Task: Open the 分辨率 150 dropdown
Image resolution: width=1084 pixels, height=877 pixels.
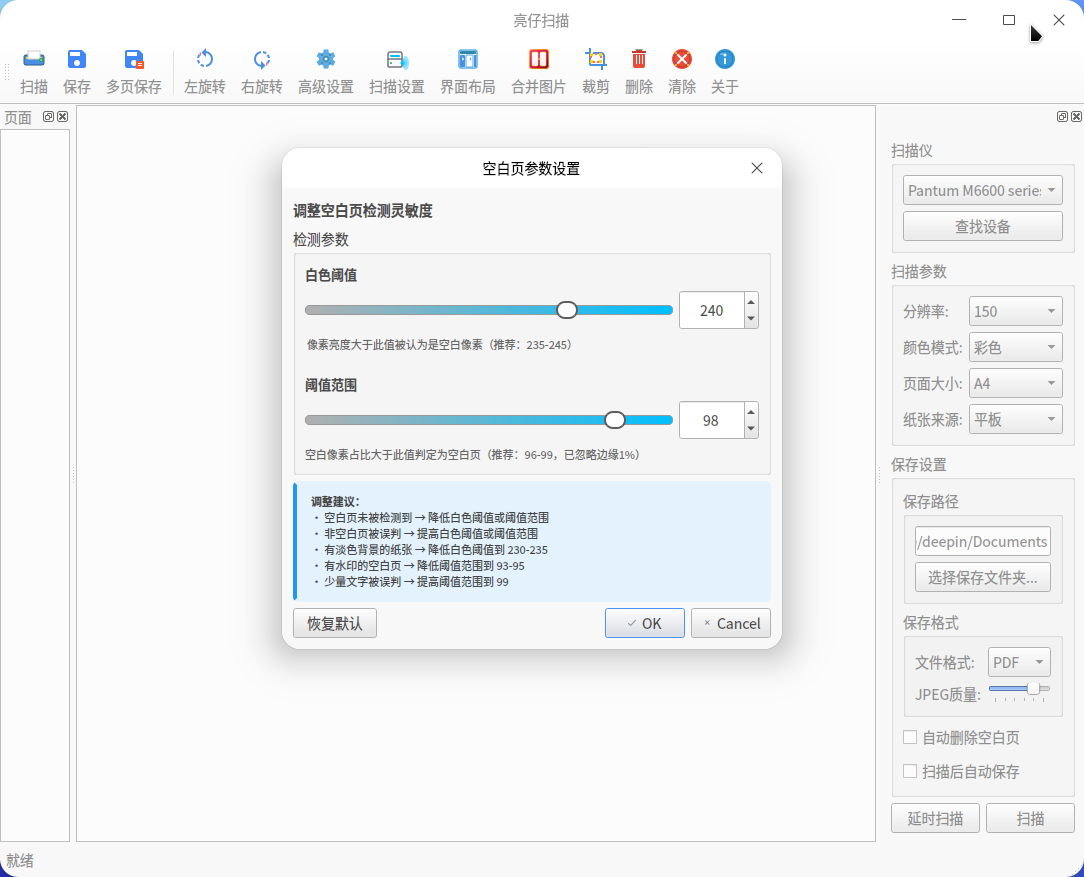Action: coord(1016,312)
